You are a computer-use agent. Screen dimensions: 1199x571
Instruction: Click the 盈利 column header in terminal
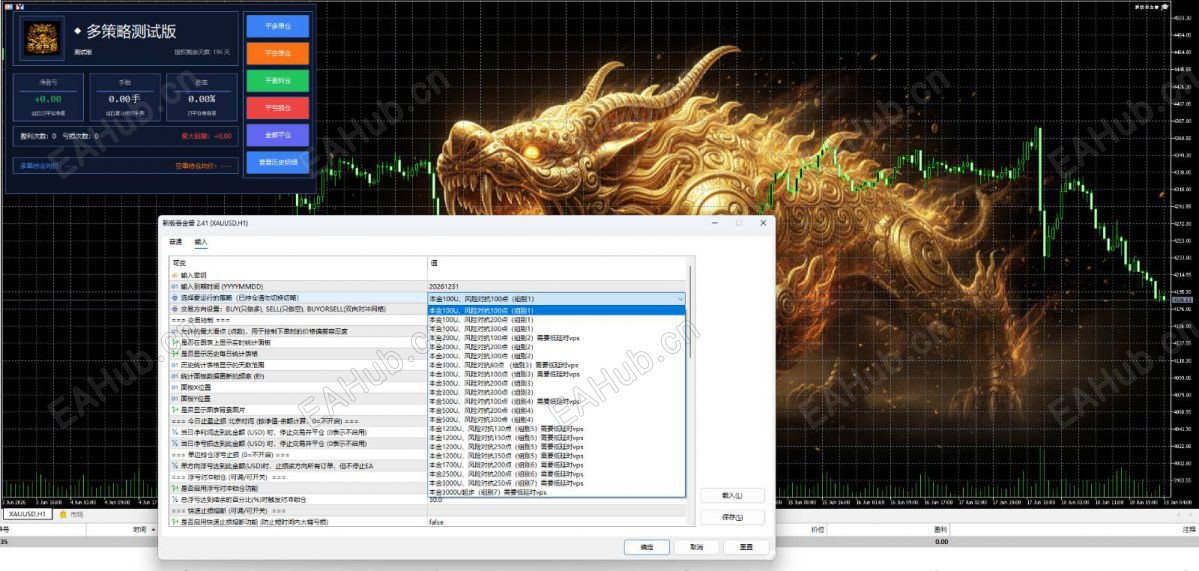941,529
